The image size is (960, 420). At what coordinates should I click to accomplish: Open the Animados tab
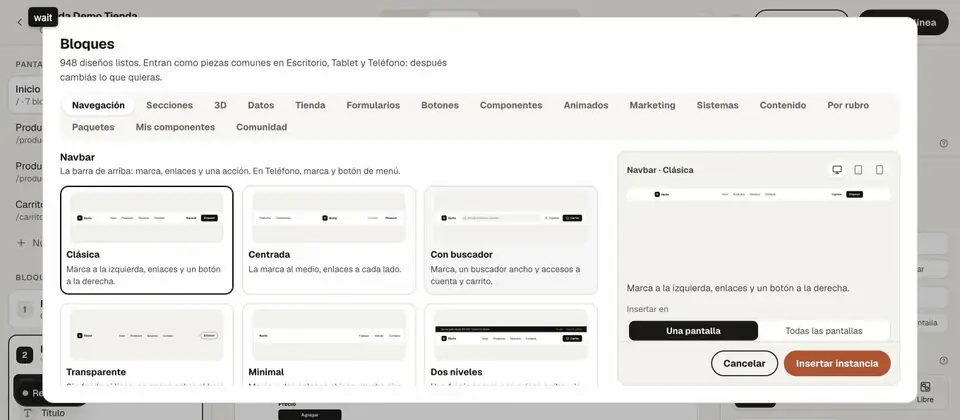pos(586,105)
